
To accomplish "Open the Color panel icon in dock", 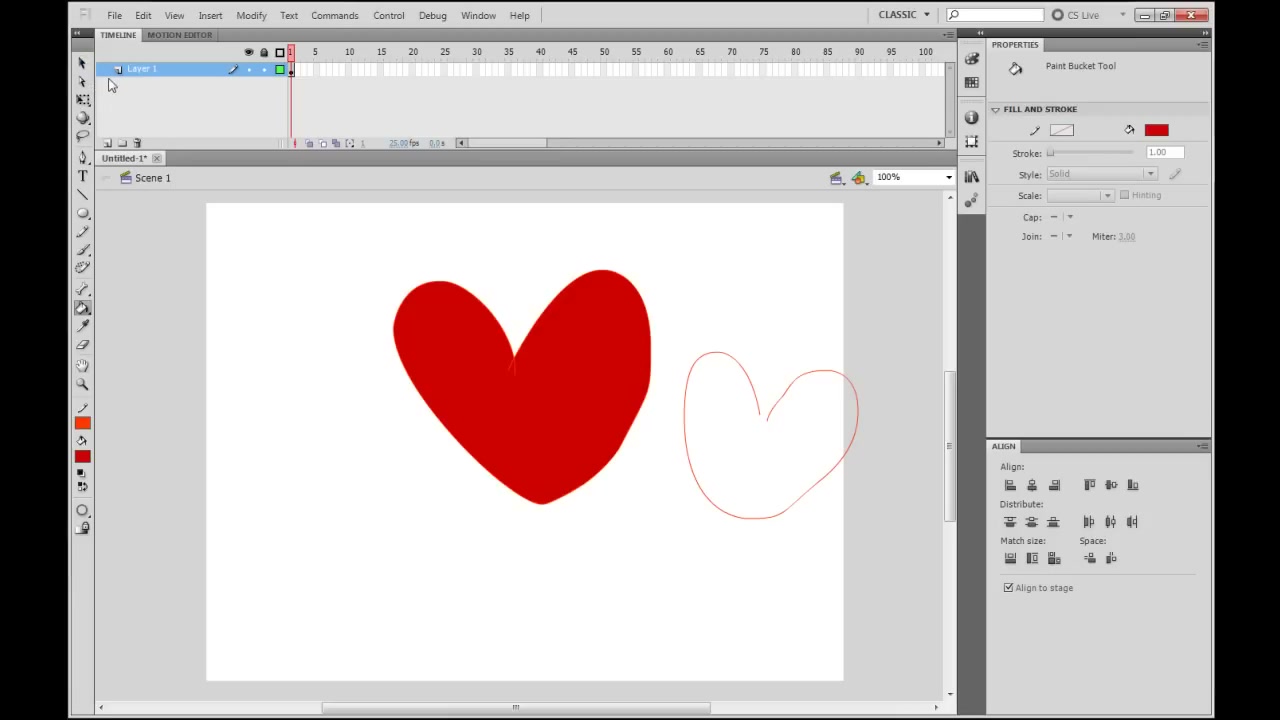I will click(971, 59).
